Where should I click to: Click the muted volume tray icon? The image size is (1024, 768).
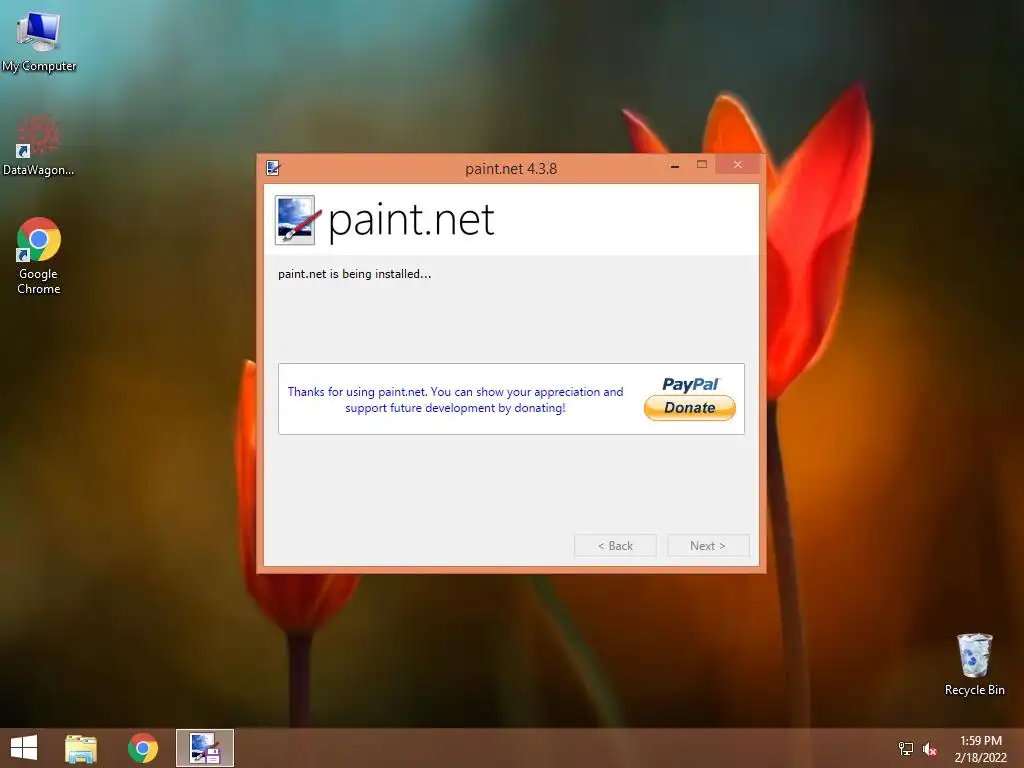(x=930, y=749)
